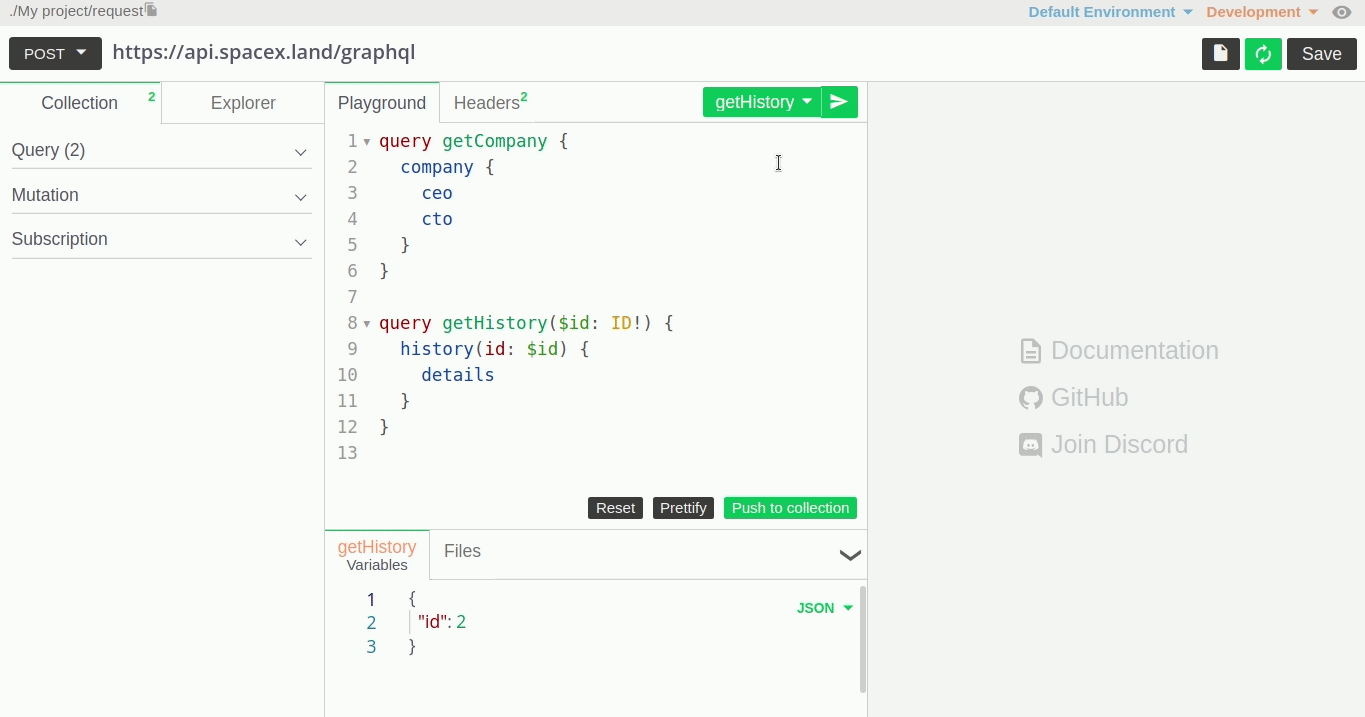Toggle the eye icon in top bar

tap(1342, 12)
